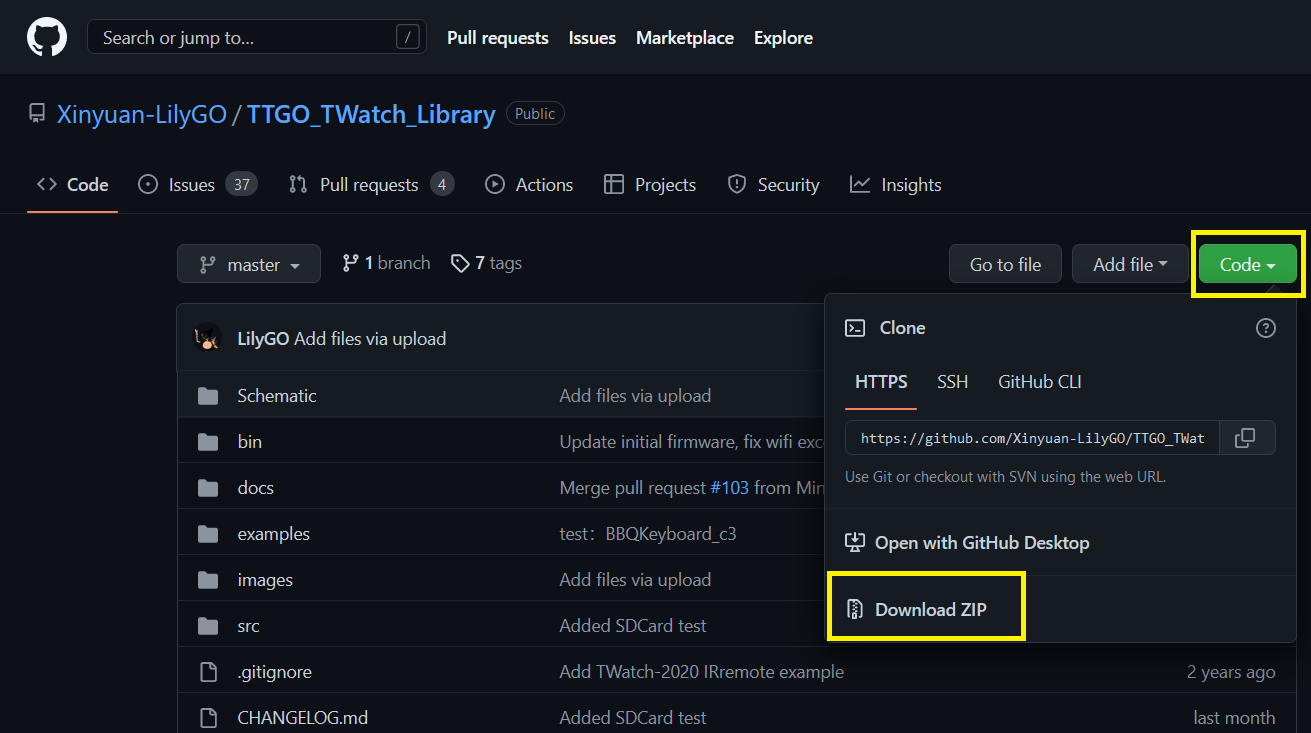This screenshot has height=733, width=1311.
Task: Click the Schematic folder icon
Action: pos(208,396)
